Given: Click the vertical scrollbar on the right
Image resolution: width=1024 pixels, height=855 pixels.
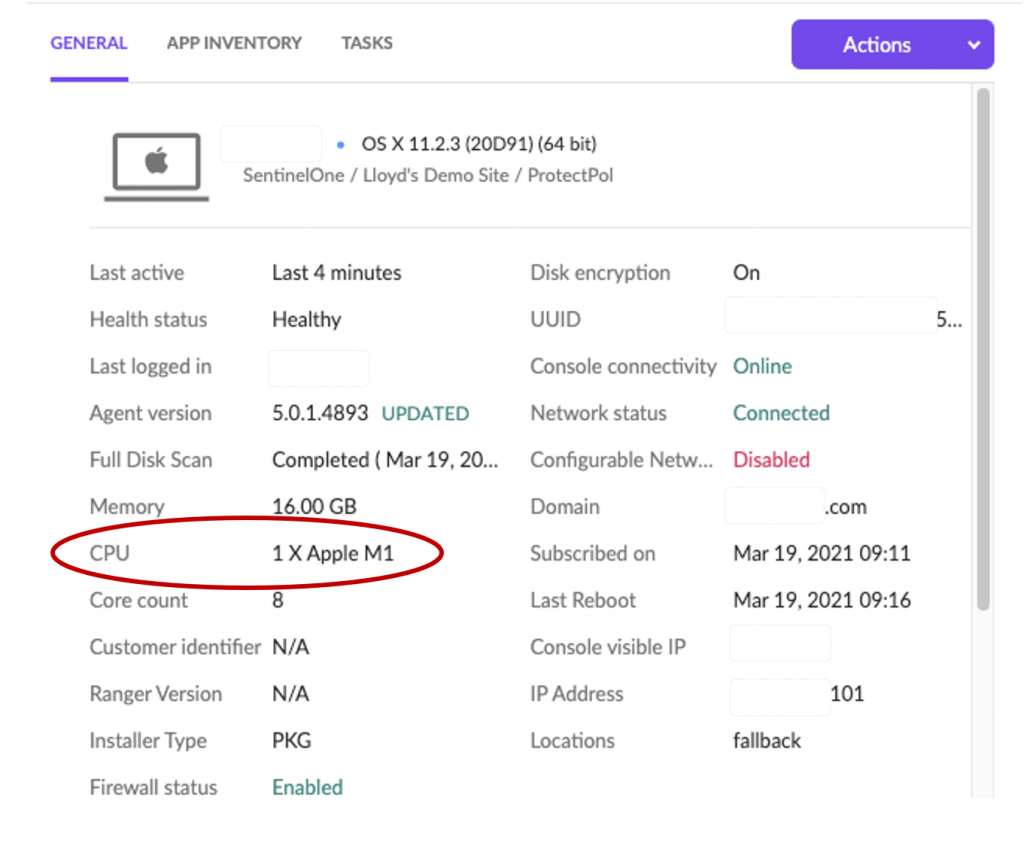Looking at the screenshot, I should coord(983,350).
